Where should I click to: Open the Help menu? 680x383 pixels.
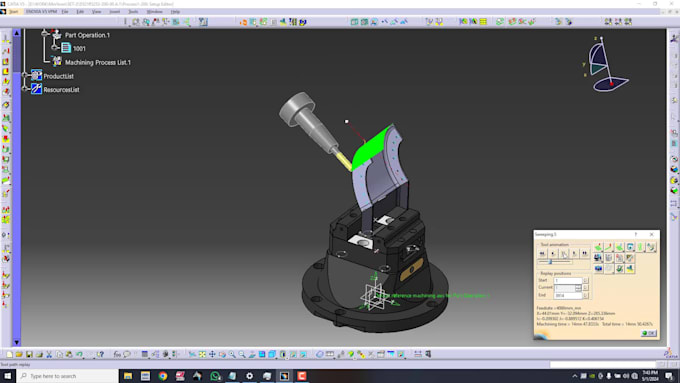tap(175, 12)
